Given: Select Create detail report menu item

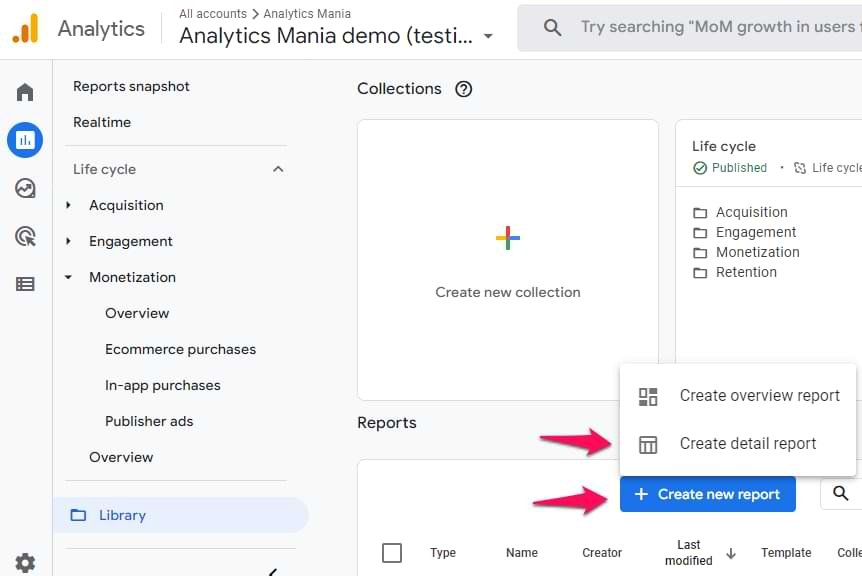Looking at the screenshot, I should coord(738,444).
